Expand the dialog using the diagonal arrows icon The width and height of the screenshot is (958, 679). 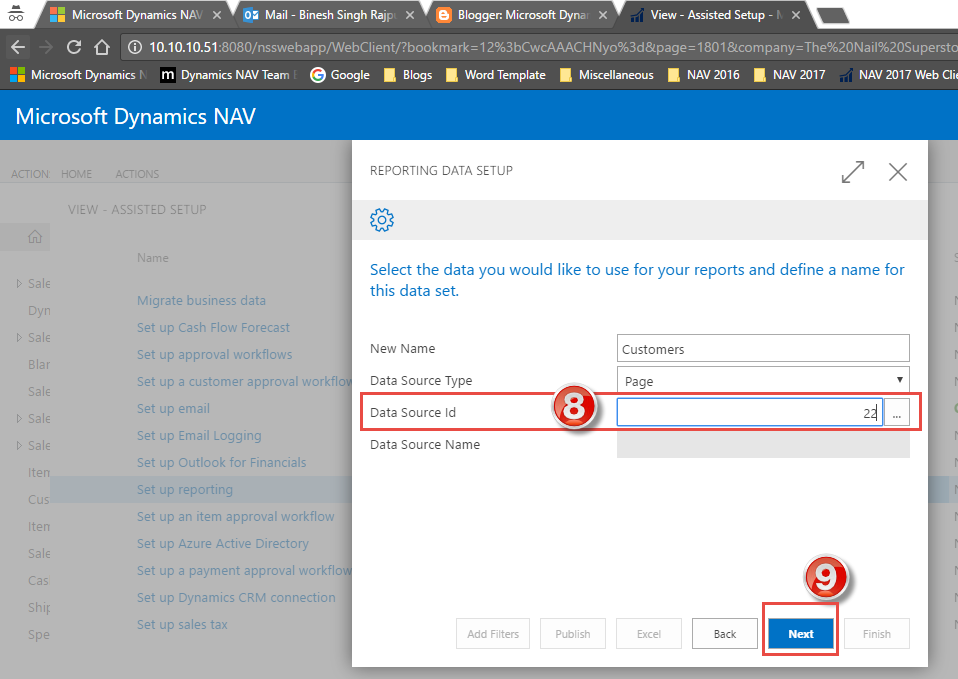[x=852, y=172]
